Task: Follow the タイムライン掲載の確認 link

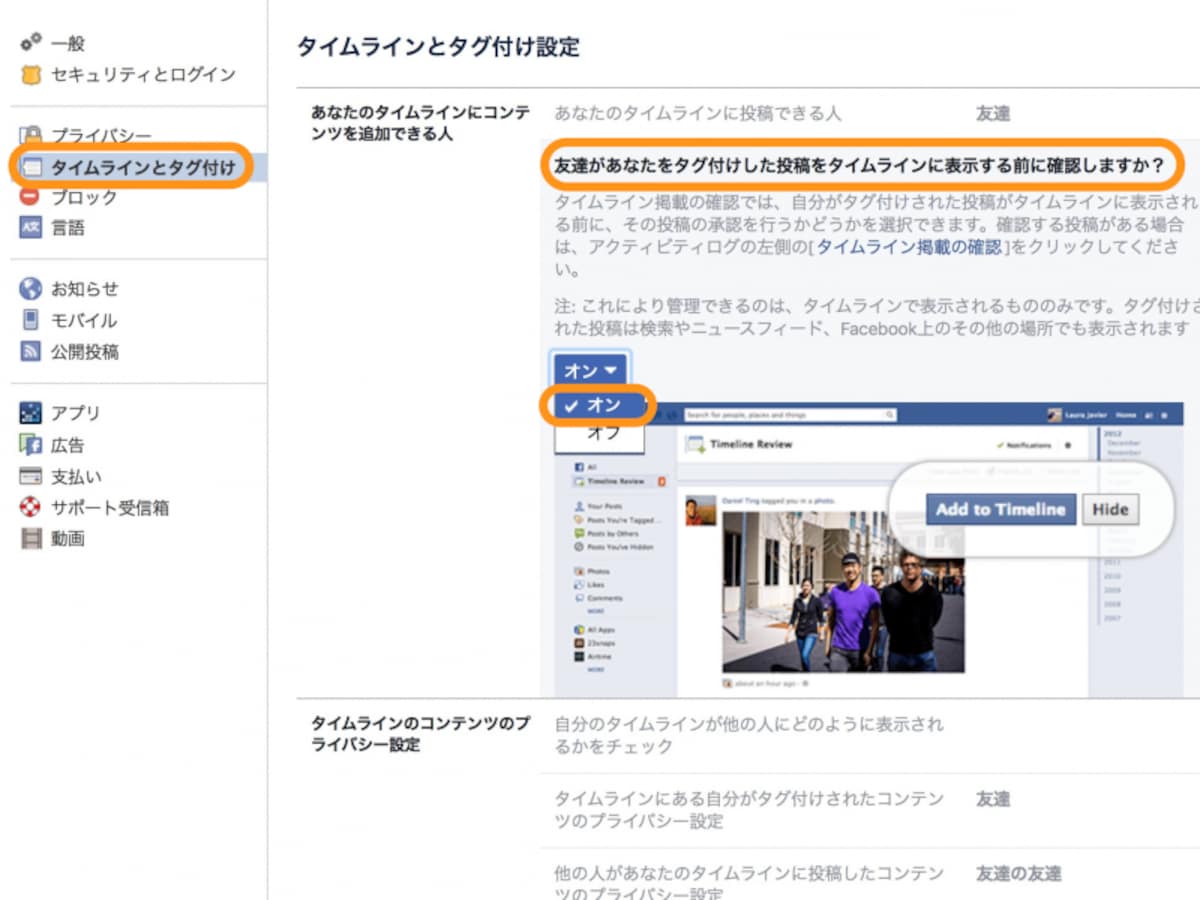Action: pyautogui.click(x=908, y=247)
